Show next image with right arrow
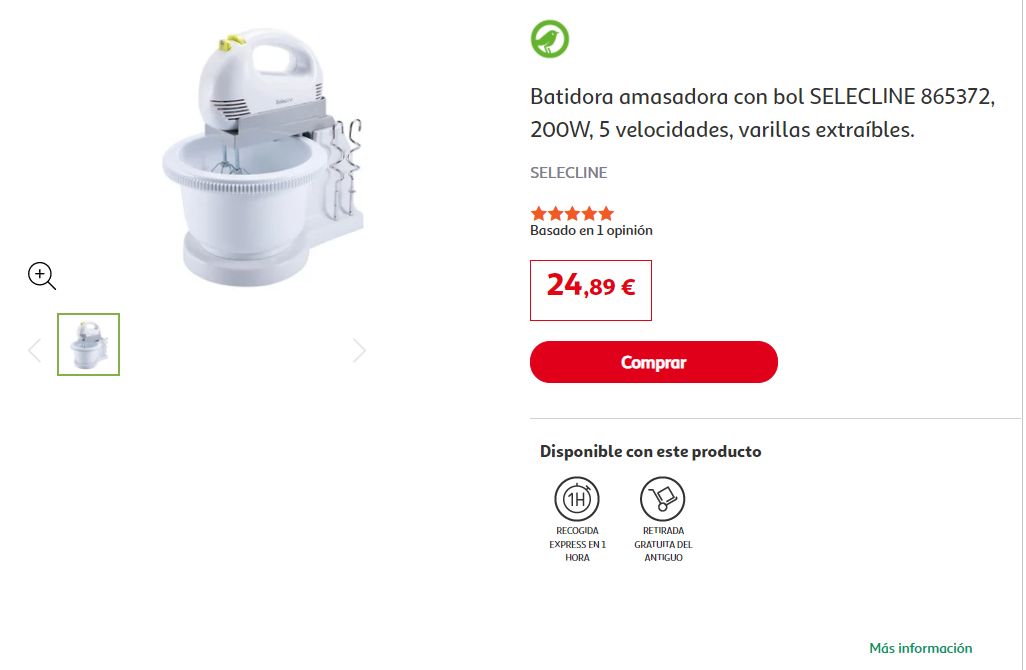 359,350
